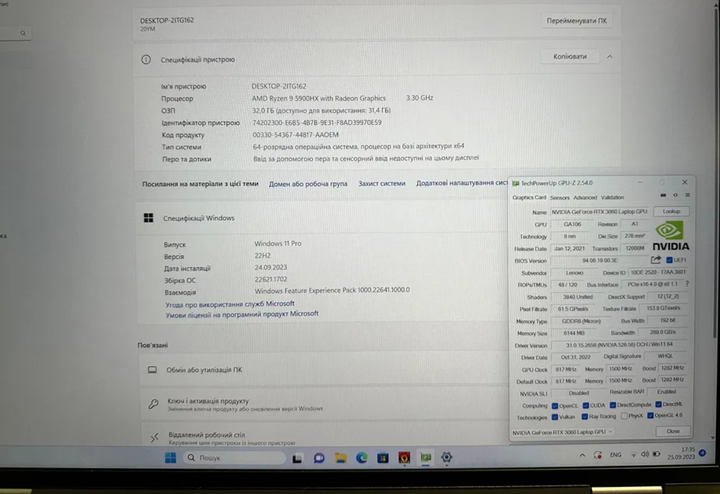Click Settings gear on taskbar
This screenshot has height=494, width=720.
(x=446, y=457)
